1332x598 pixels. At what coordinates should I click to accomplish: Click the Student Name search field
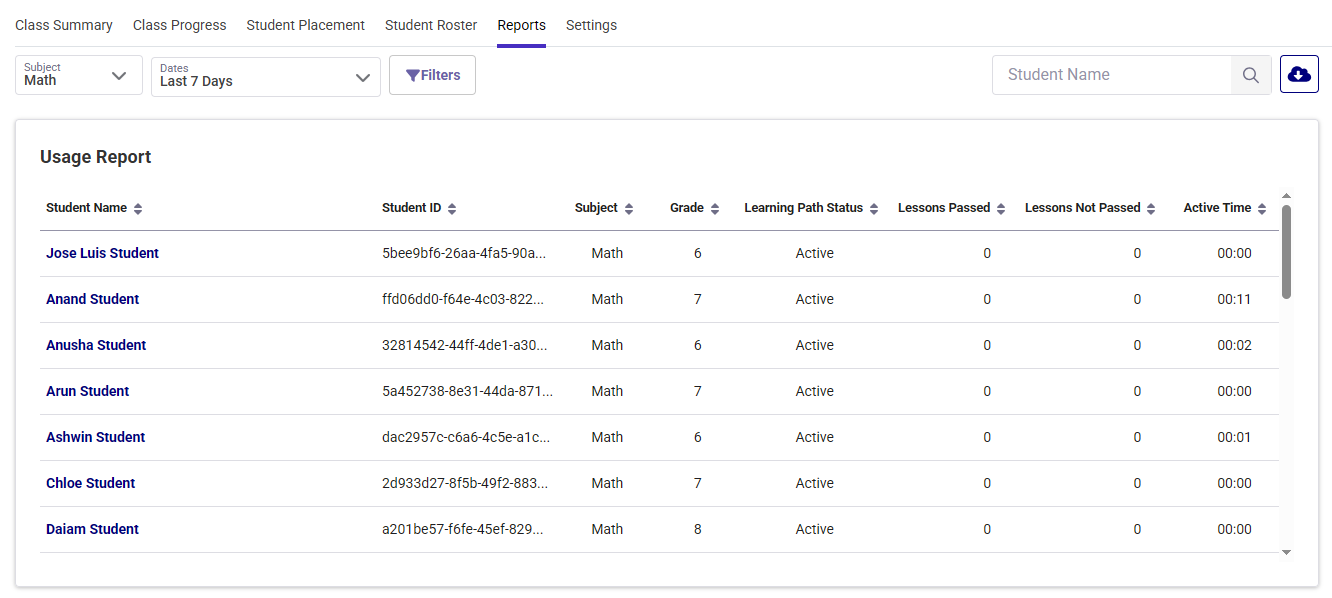tap(1111, 75)
